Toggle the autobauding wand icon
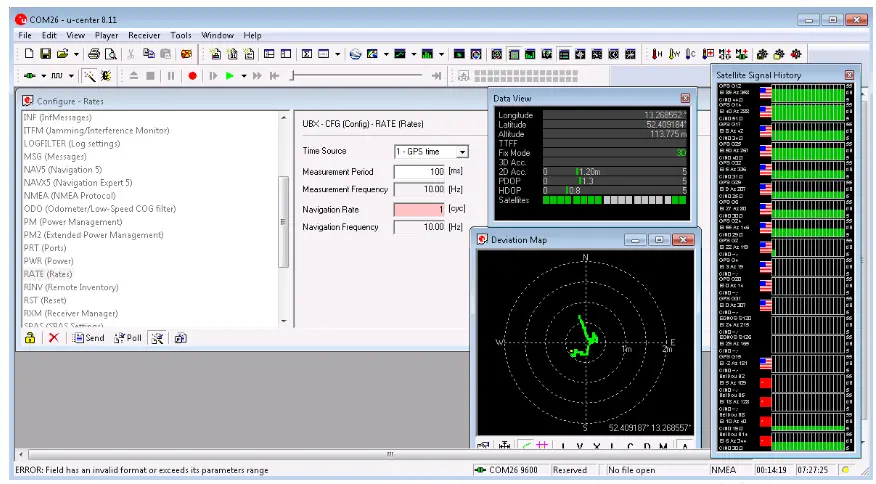 click(89, 76)
